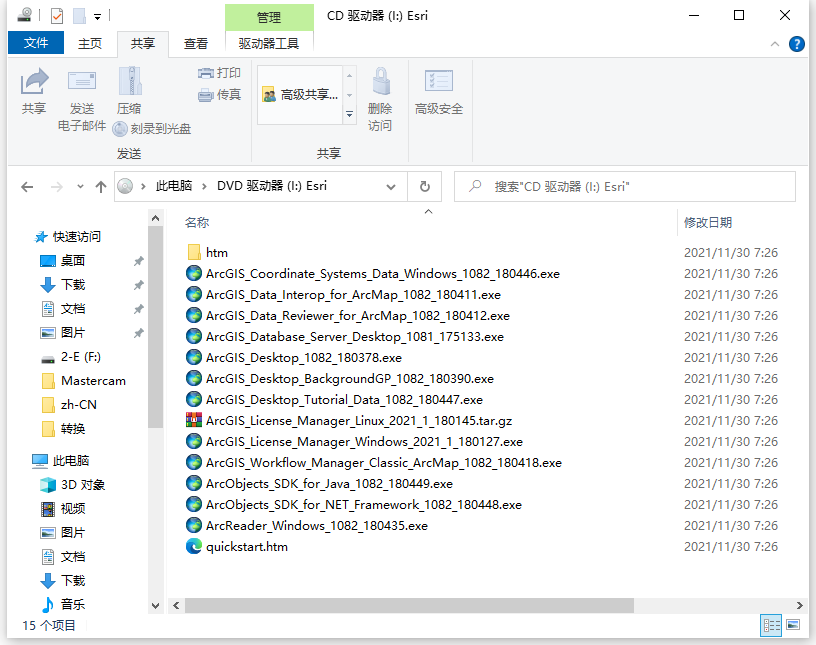Open the Home (主页) ribbon tab
816x645 pixels.
tap(90, 43)
